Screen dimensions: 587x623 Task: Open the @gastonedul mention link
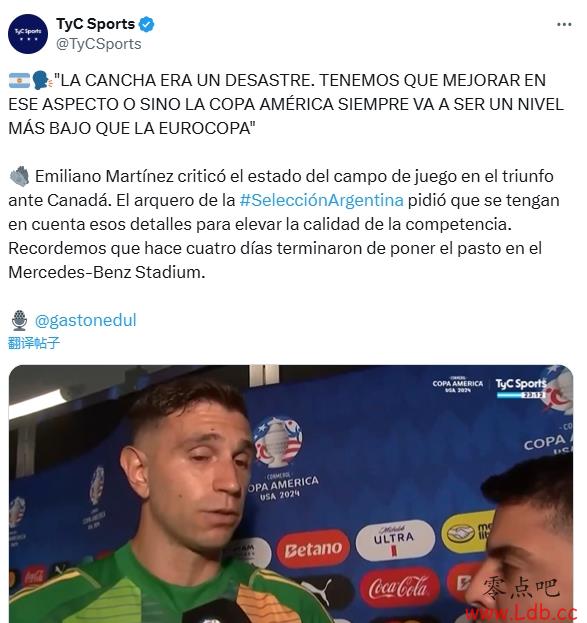point(86,320)
